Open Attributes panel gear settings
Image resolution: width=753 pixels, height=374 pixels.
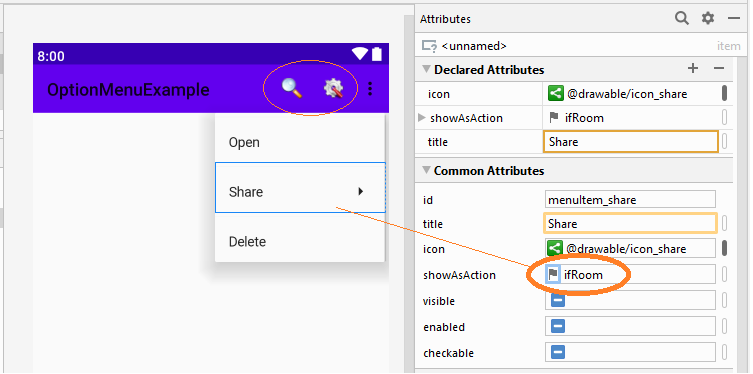708,18
